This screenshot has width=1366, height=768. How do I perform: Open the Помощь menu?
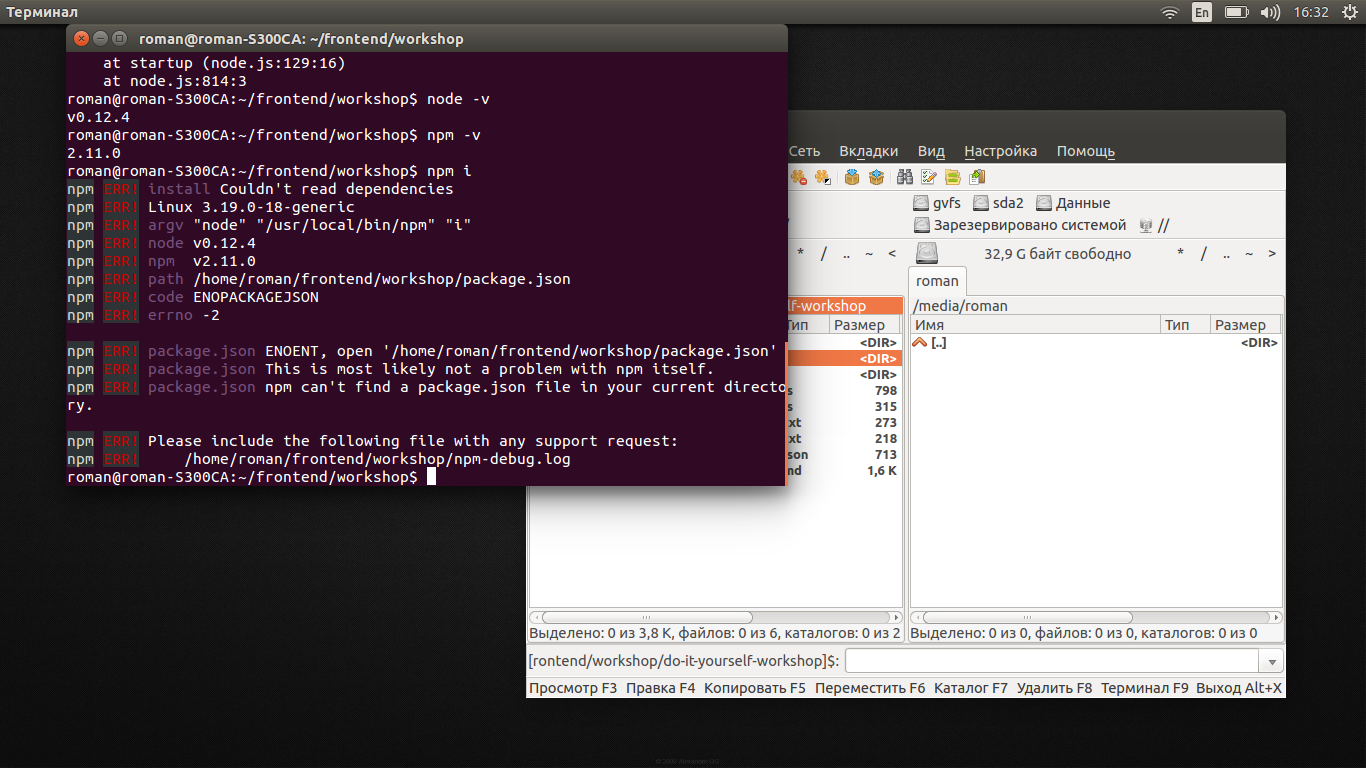[x=1086, y=151]
